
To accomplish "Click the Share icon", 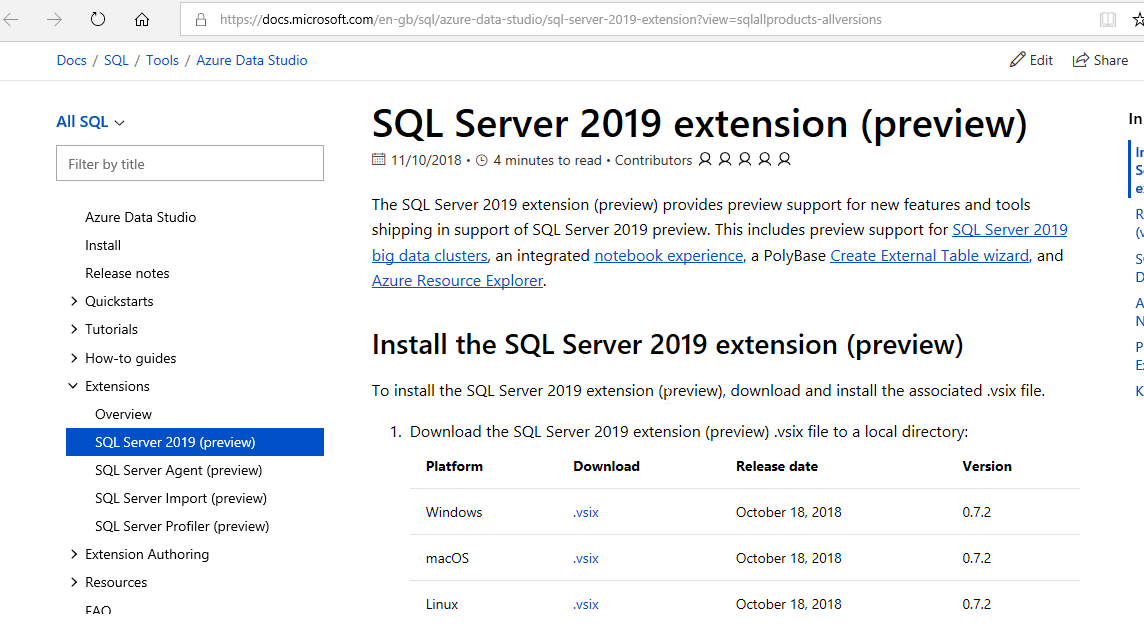I will [x=1081, y=60].
